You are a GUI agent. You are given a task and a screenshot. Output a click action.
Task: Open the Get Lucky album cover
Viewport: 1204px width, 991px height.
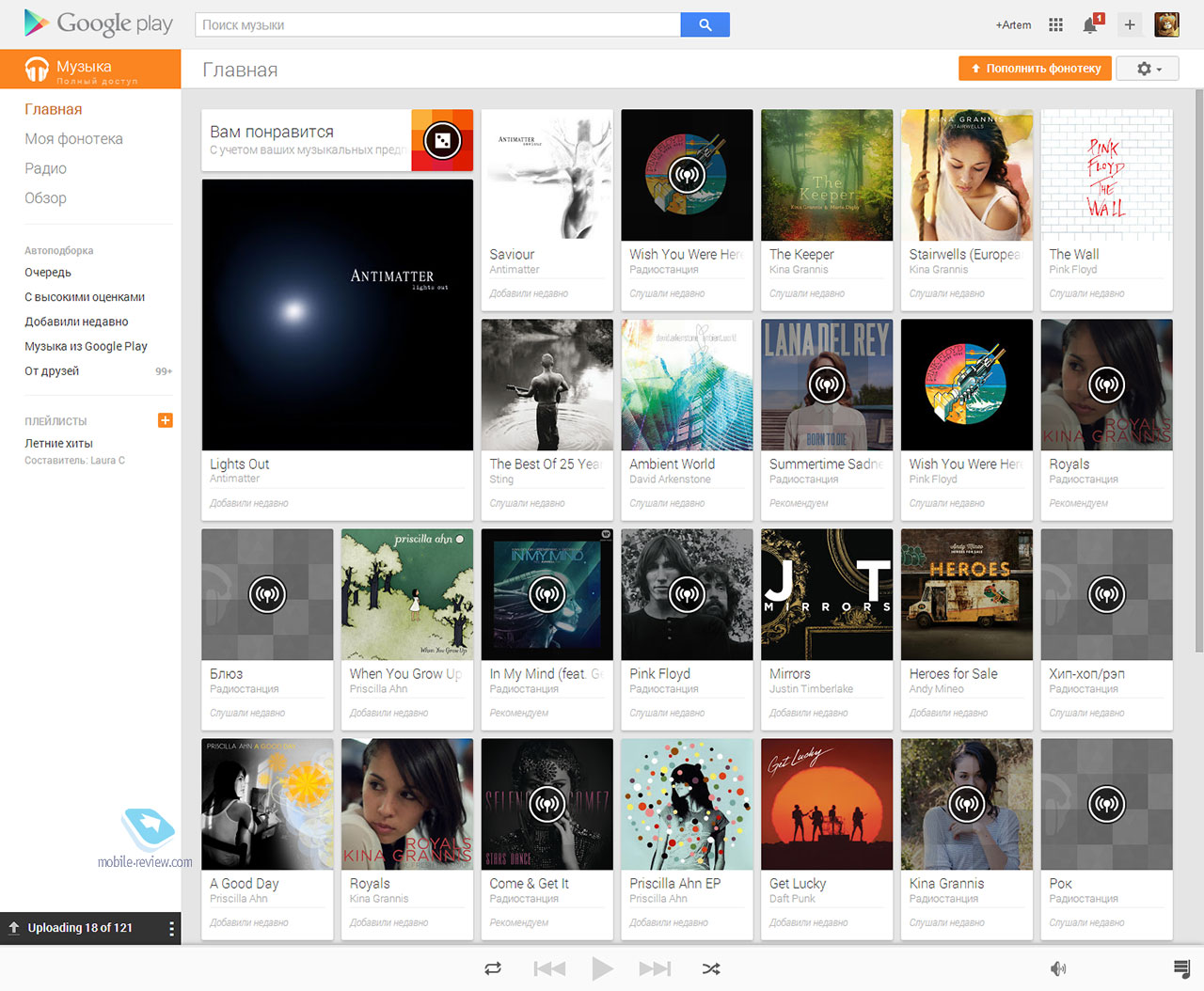(827, 804)
